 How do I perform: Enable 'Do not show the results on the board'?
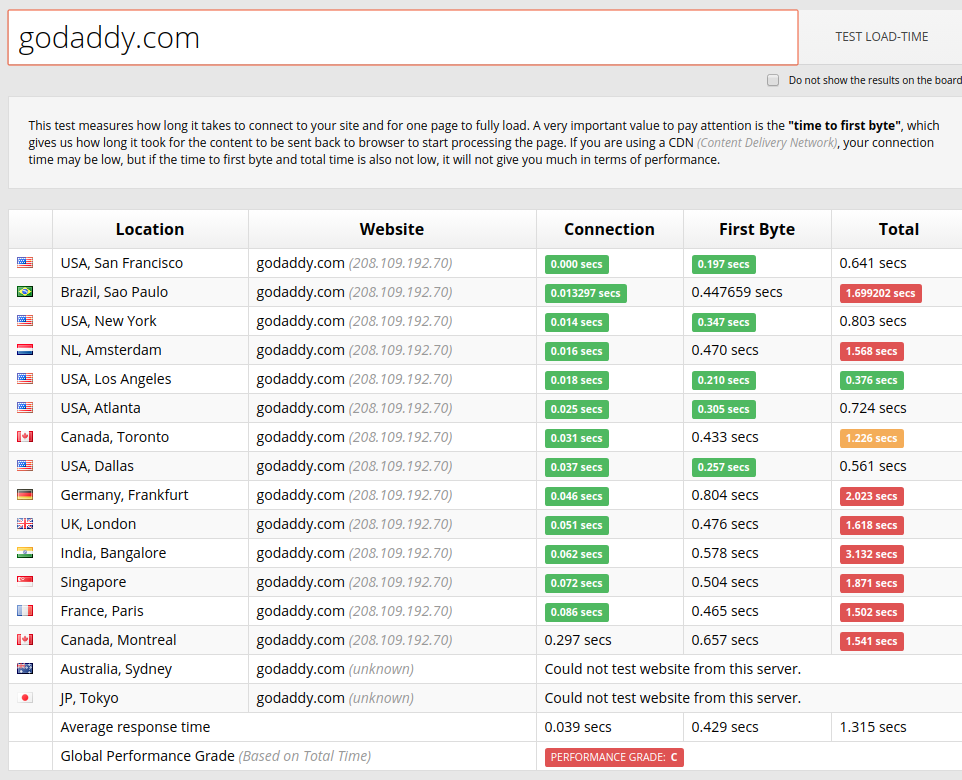tap(773, 79)
